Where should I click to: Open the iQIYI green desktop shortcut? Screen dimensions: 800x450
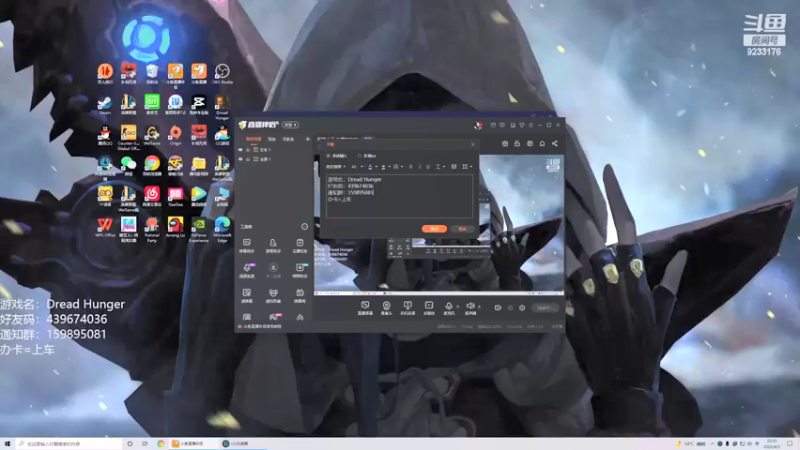tap(152, 105)
